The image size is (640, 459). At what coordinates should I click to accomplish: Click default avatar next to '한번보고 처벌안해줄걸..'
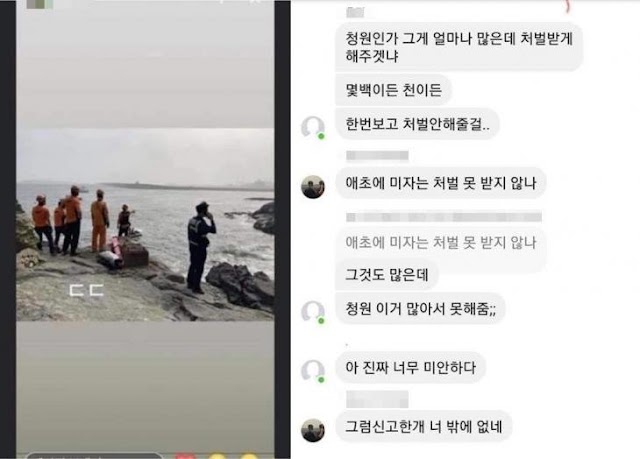click(x=313, y=127)
